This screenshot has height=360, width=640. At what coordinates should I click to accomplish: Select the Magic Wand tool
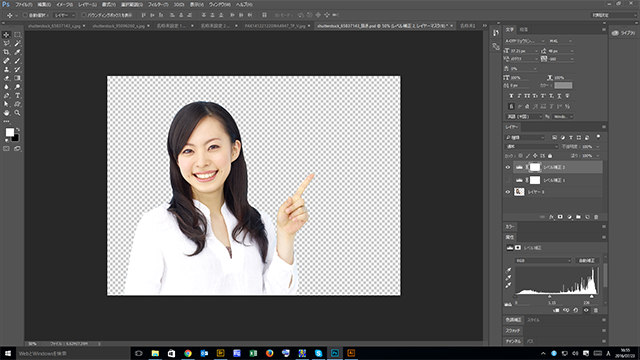coord(17,43)
